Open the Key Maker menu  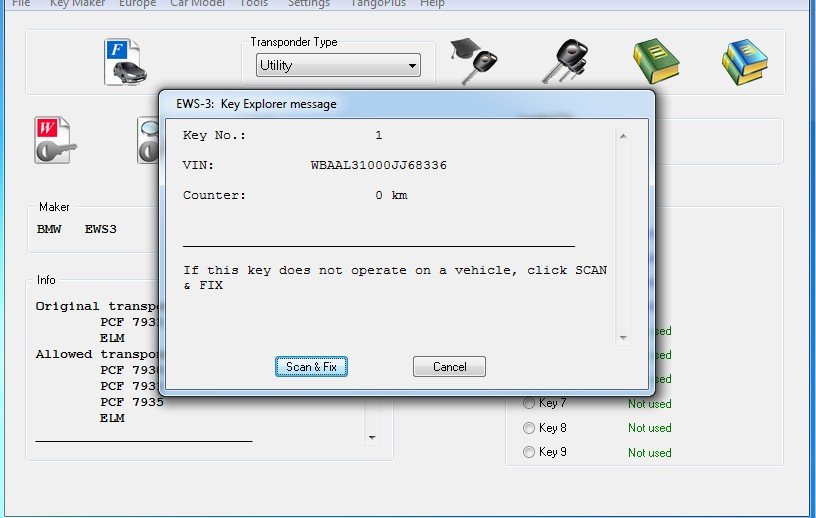(78, 3)
